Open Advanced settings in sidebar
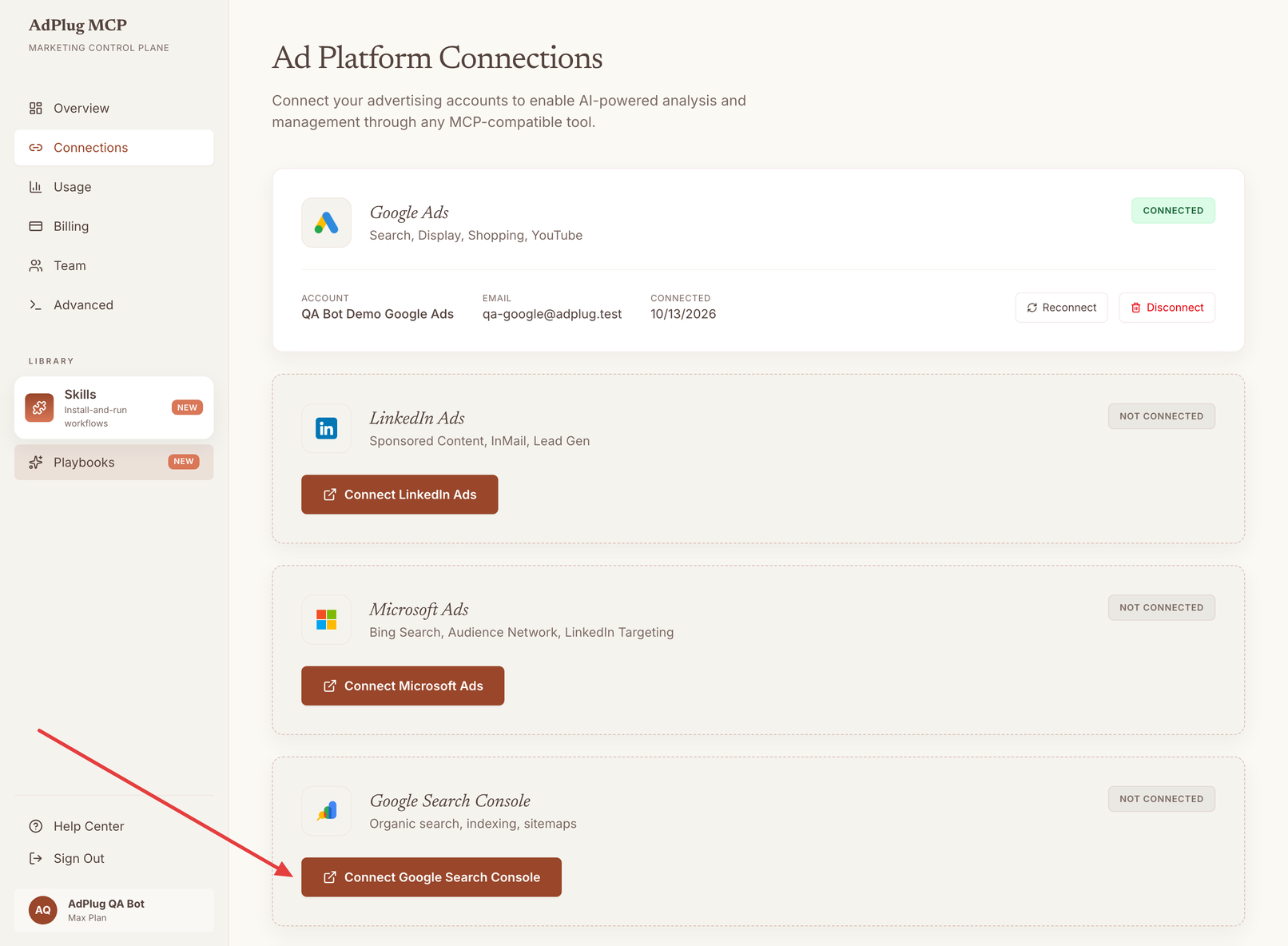This screenshot has height=946, width=1288. [x=113, y=305]
